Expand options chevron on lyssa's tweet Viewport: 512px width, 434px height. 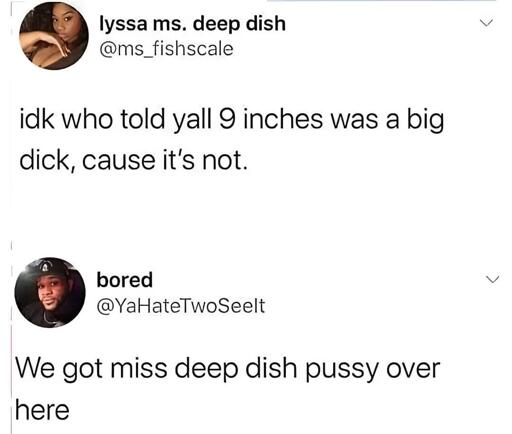click(486, 23)
